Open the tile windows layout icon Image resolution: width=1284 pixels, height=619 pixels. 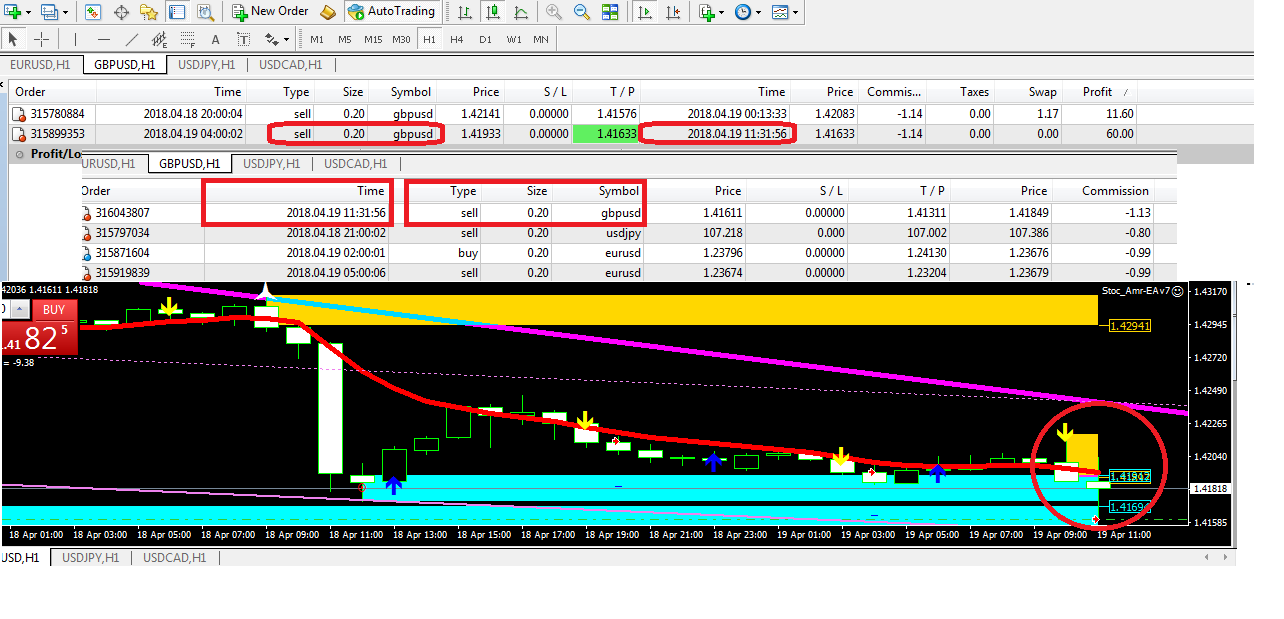coord(610,12)
